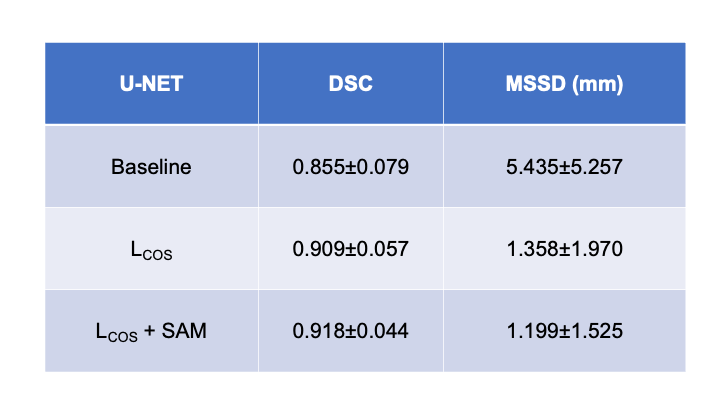Select the Baseline row label

pyautogui.click(x=151, y=166)
